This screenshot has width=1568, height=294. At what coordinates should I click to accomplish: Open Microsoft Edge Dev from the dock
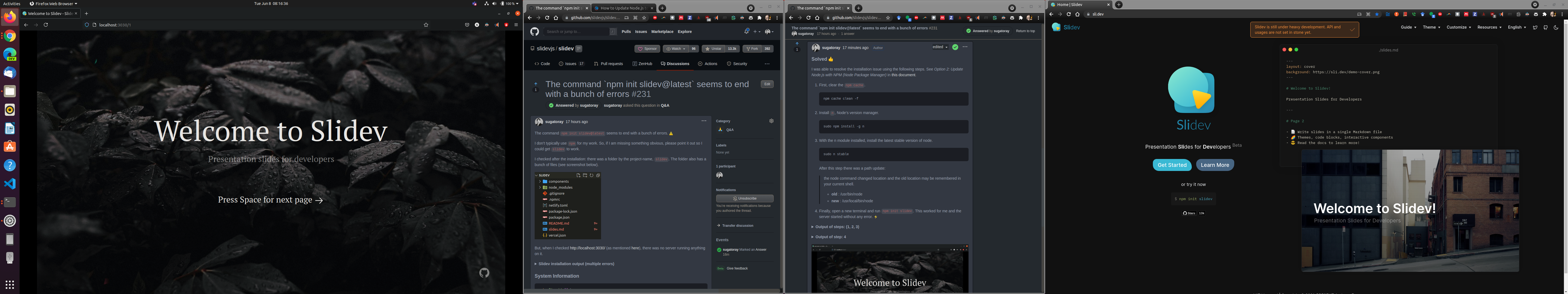coord(10,54)
